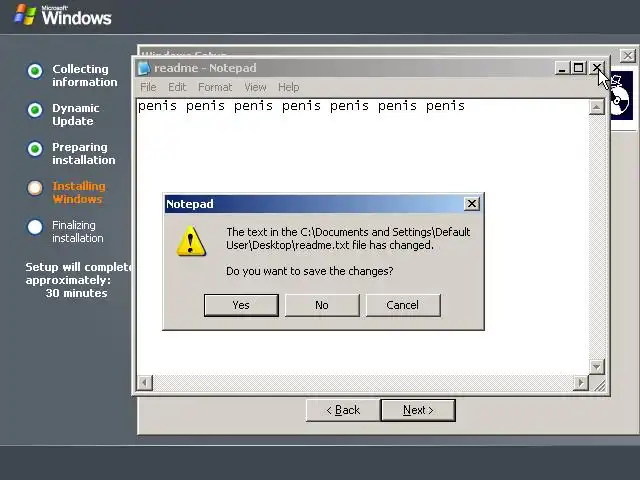Viewport: 640px width, 480px height.
Task: Cancel the Notepad save prompt
Action: [x=403, y=305]
